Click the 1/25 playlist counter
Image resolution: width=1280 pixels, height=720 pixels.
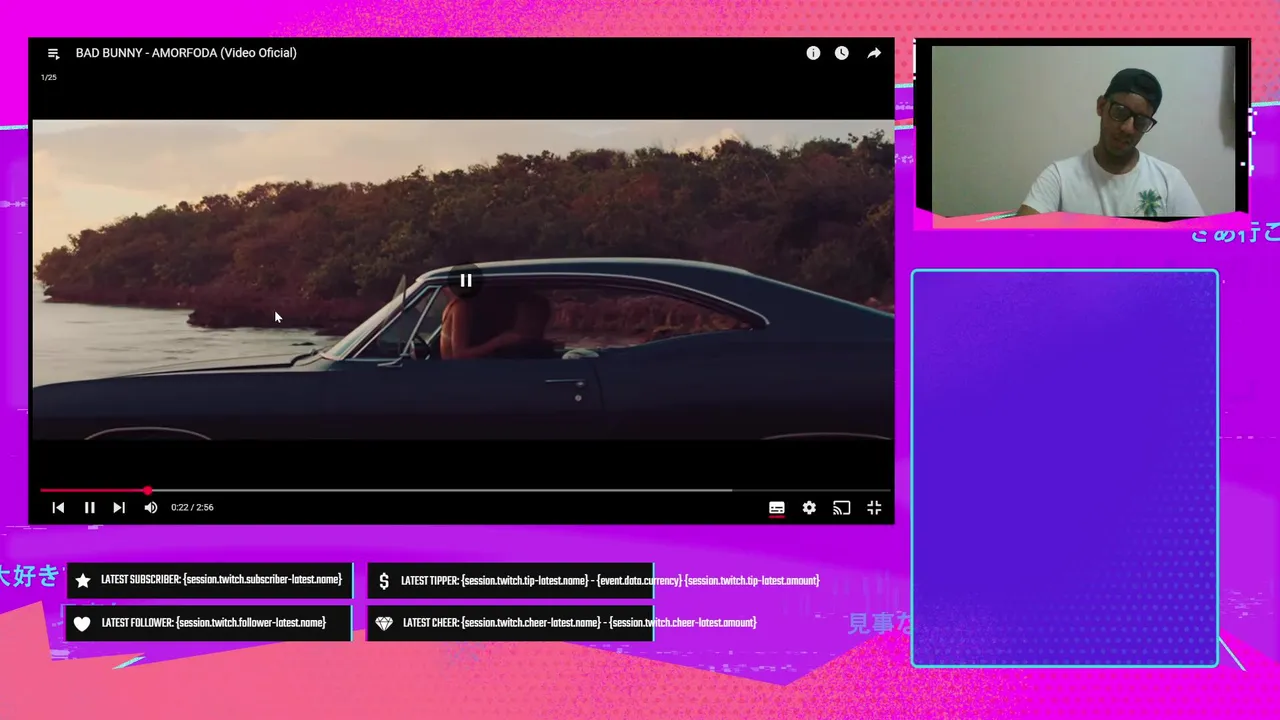point(49,77)
